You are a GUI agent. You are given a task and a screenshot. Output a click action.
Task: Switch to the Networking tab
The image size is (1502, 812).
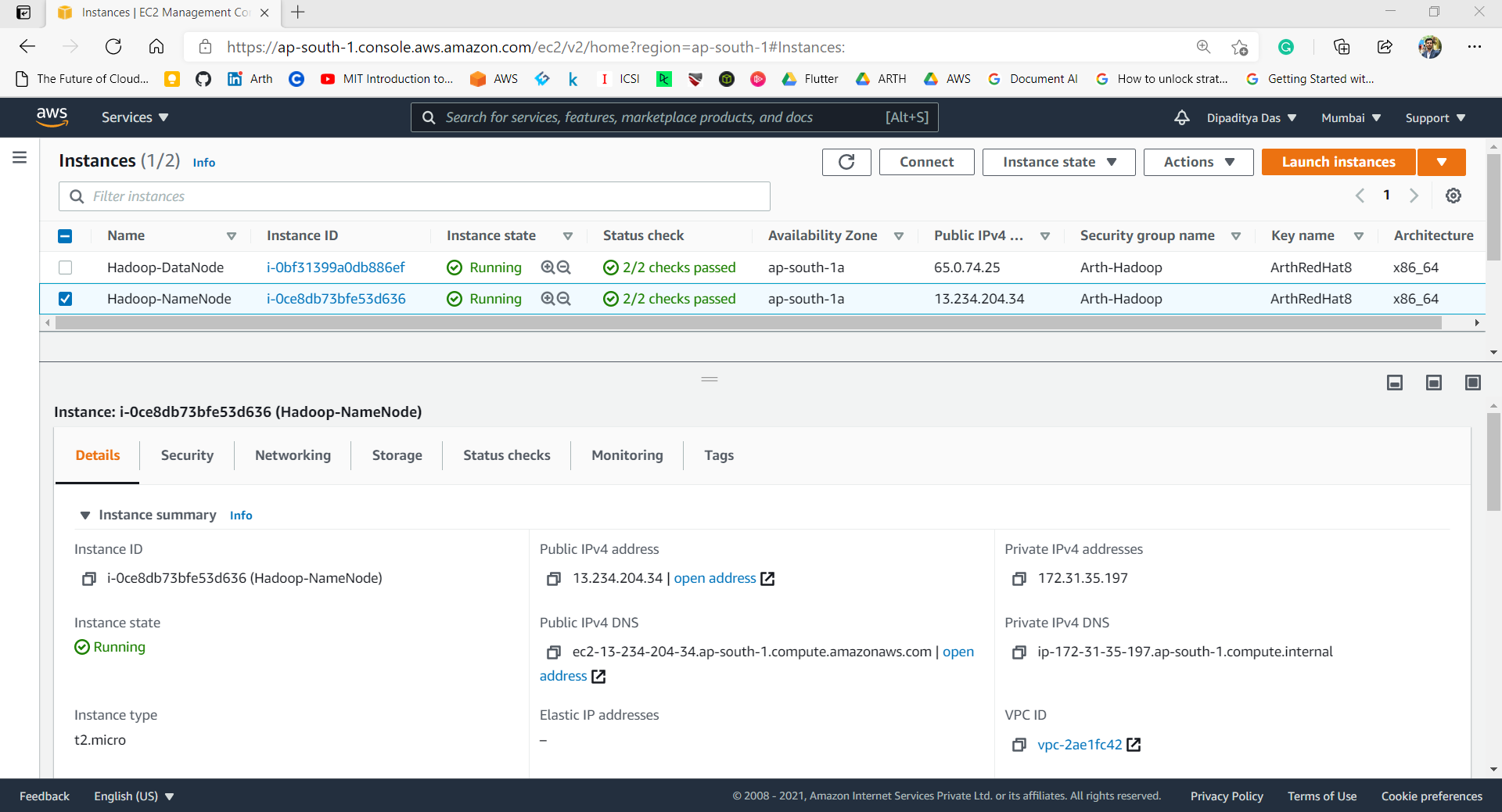pyautogui.click(x=292, y=455)
